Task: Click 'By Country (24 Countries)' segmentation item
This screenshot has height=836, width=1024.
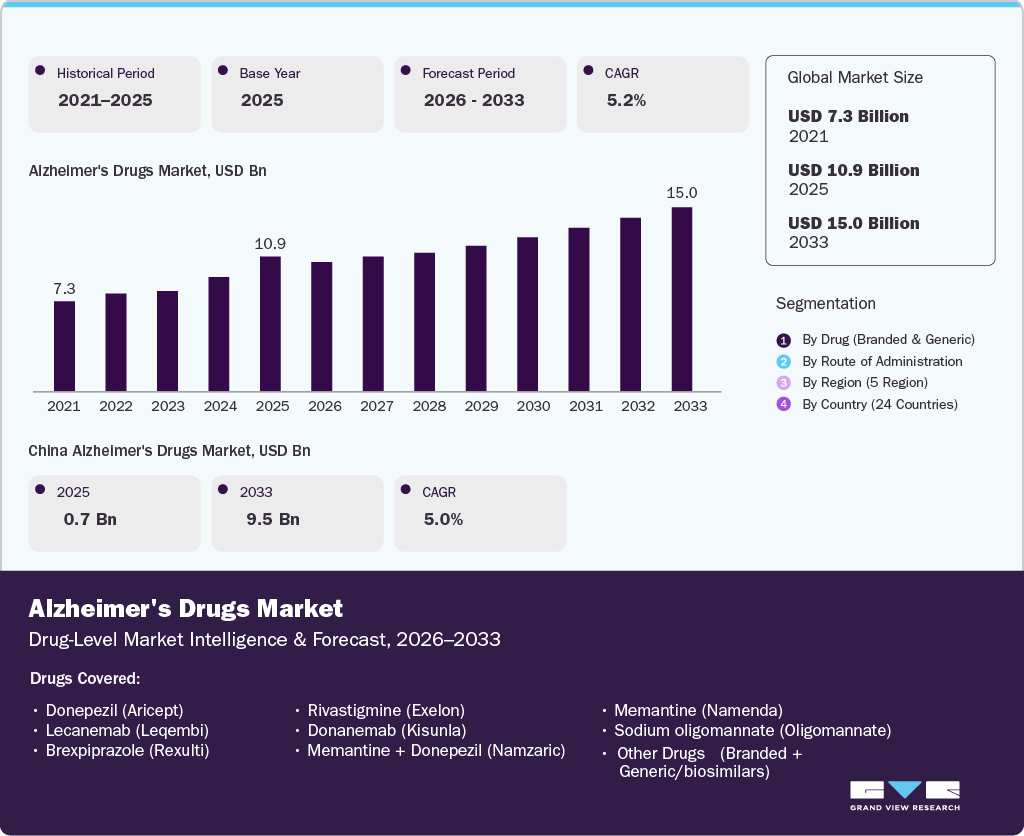Action: 880,404
